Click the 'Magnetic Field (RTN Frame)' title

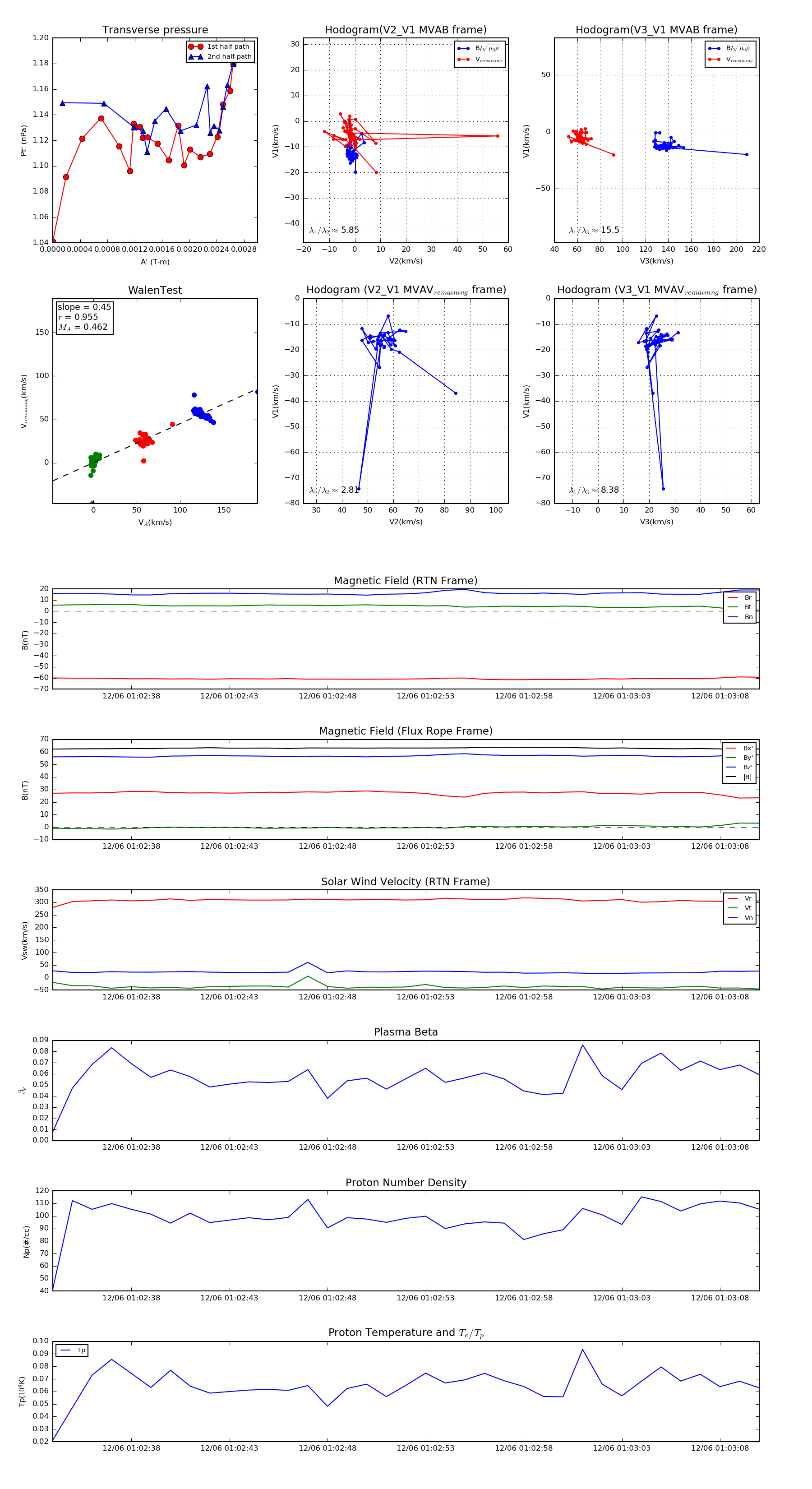pyautogui.click(x=406, y=581)
